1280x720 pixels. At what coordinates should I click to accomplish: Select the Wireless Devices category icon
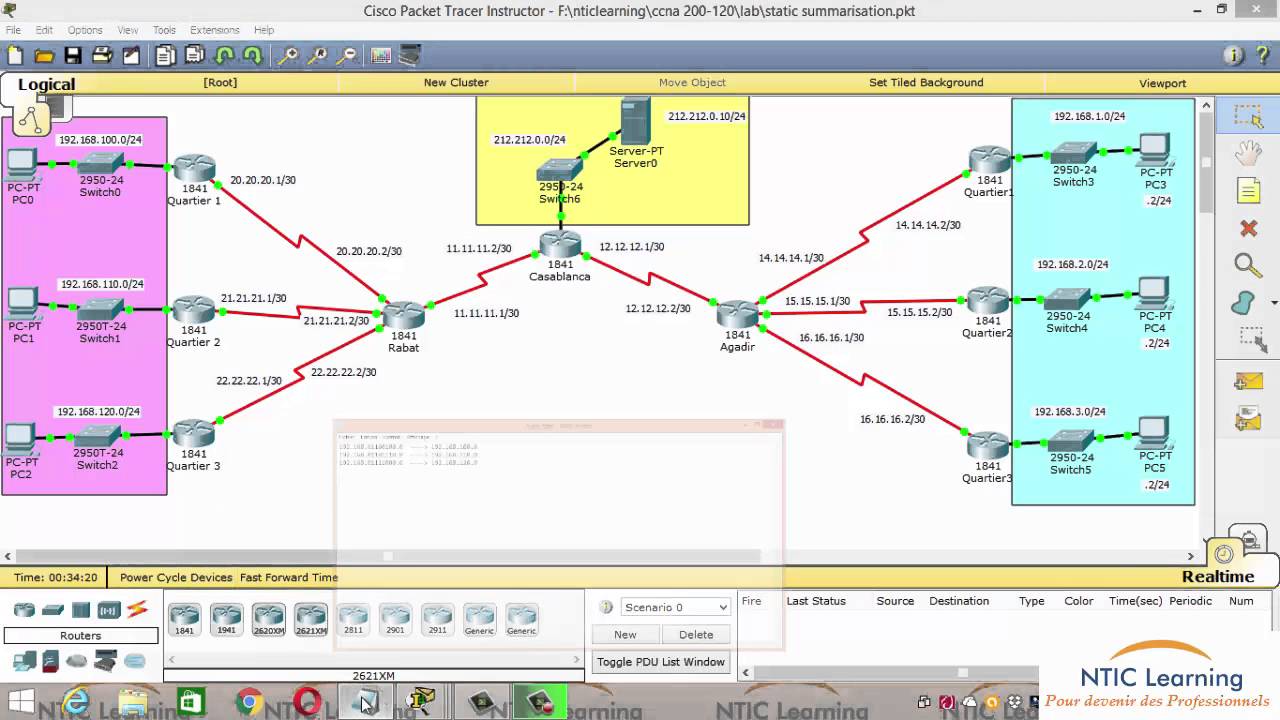tap(109, 609)
